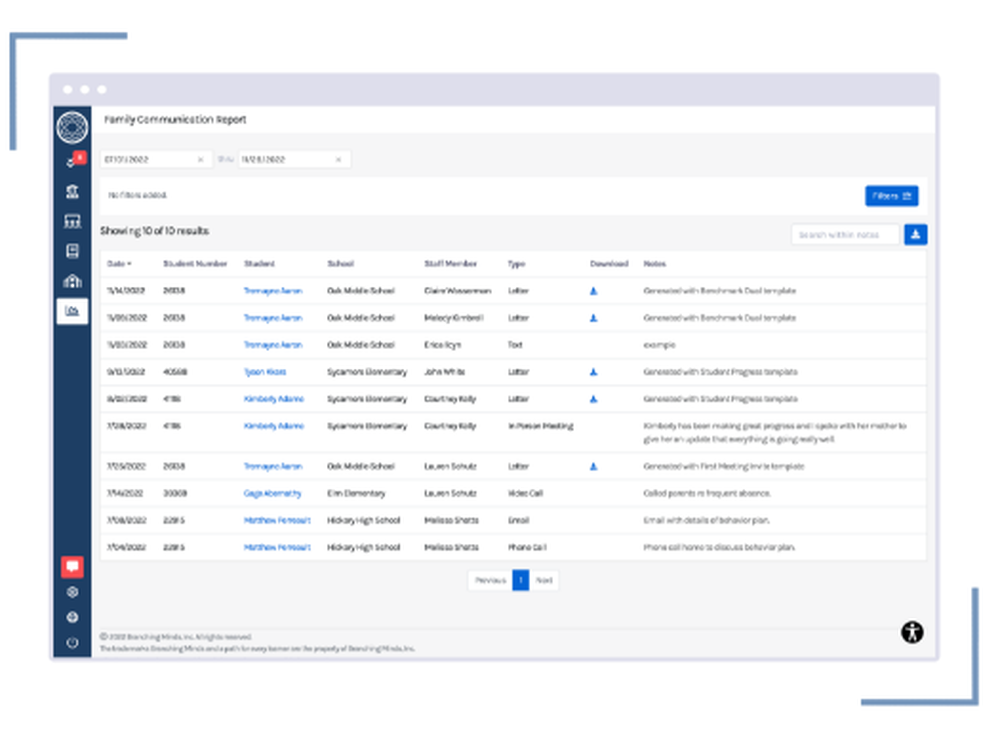Select the highlighted reports chart icon

(72, 311)
